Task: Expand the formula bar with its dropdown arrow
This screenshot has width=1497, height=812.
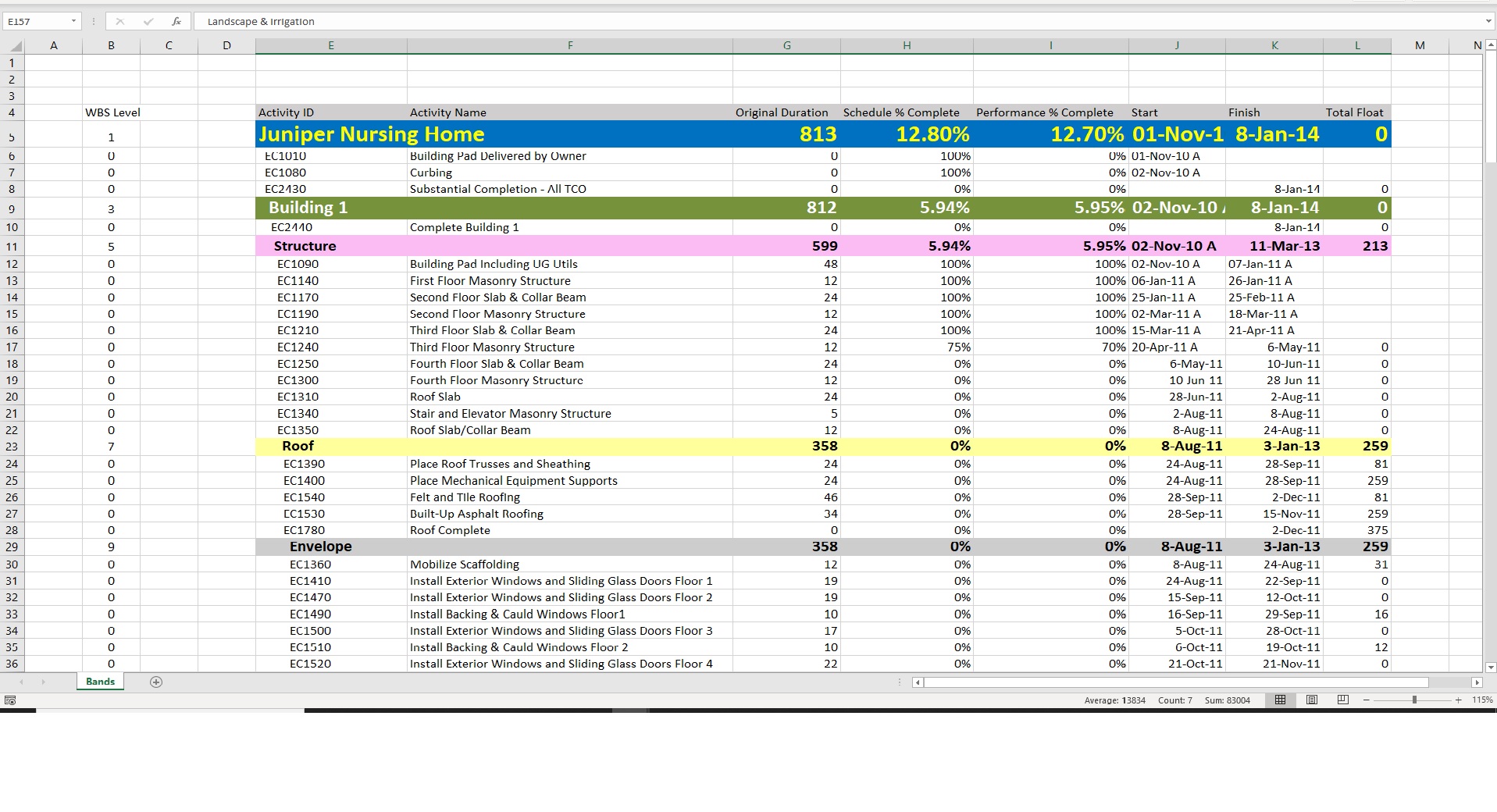Action: point(1488,21)
